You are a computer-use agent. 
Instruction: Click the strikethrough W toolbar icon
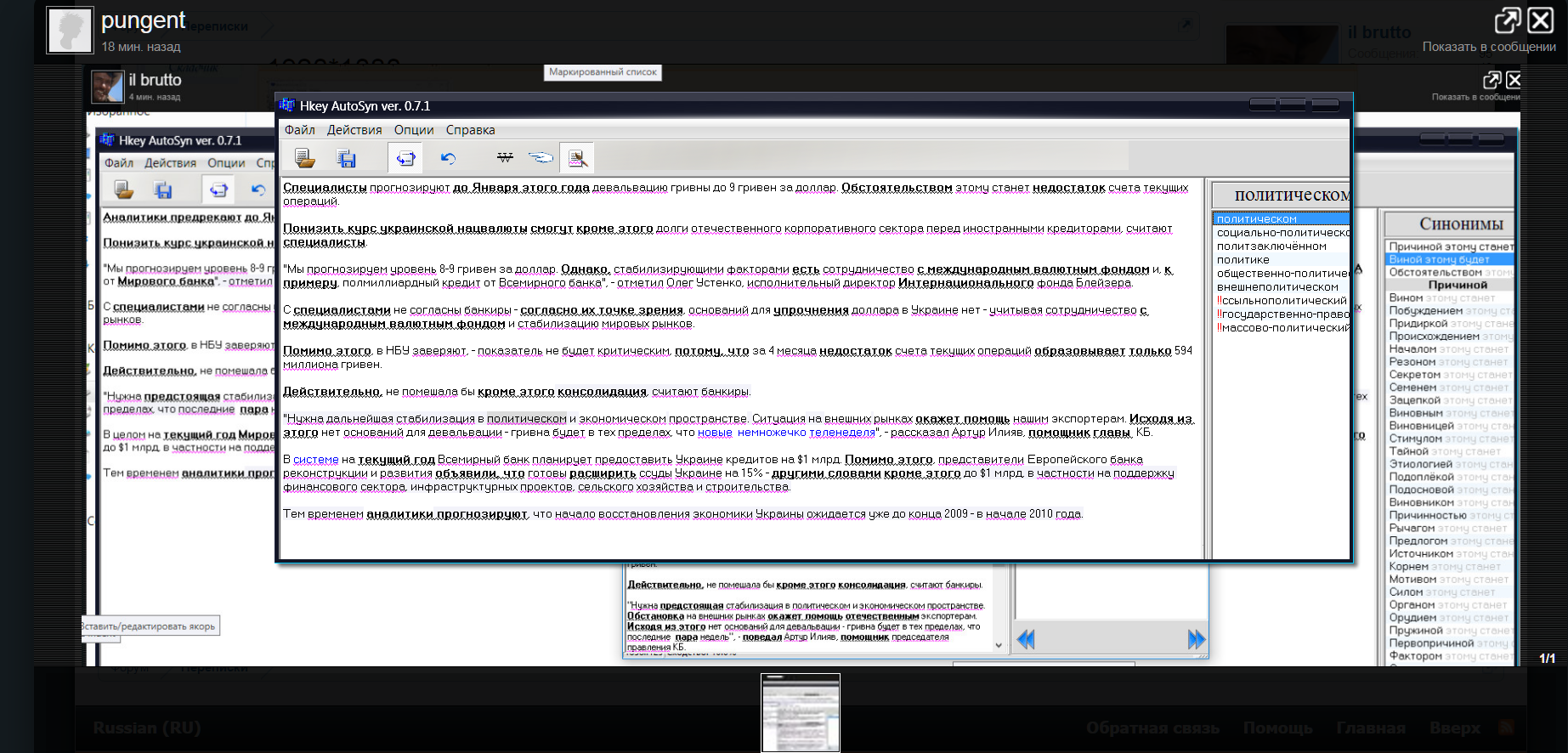(x=505, y=157)
